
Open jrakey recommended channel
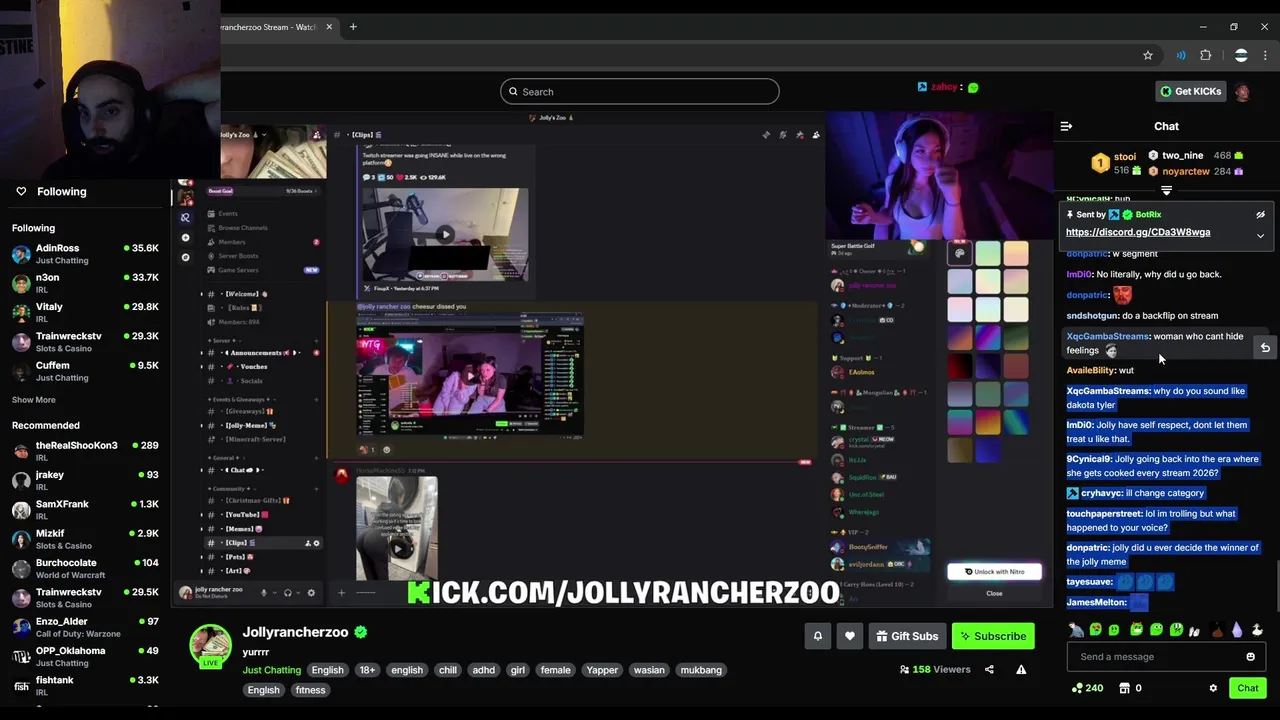[85, 480]
